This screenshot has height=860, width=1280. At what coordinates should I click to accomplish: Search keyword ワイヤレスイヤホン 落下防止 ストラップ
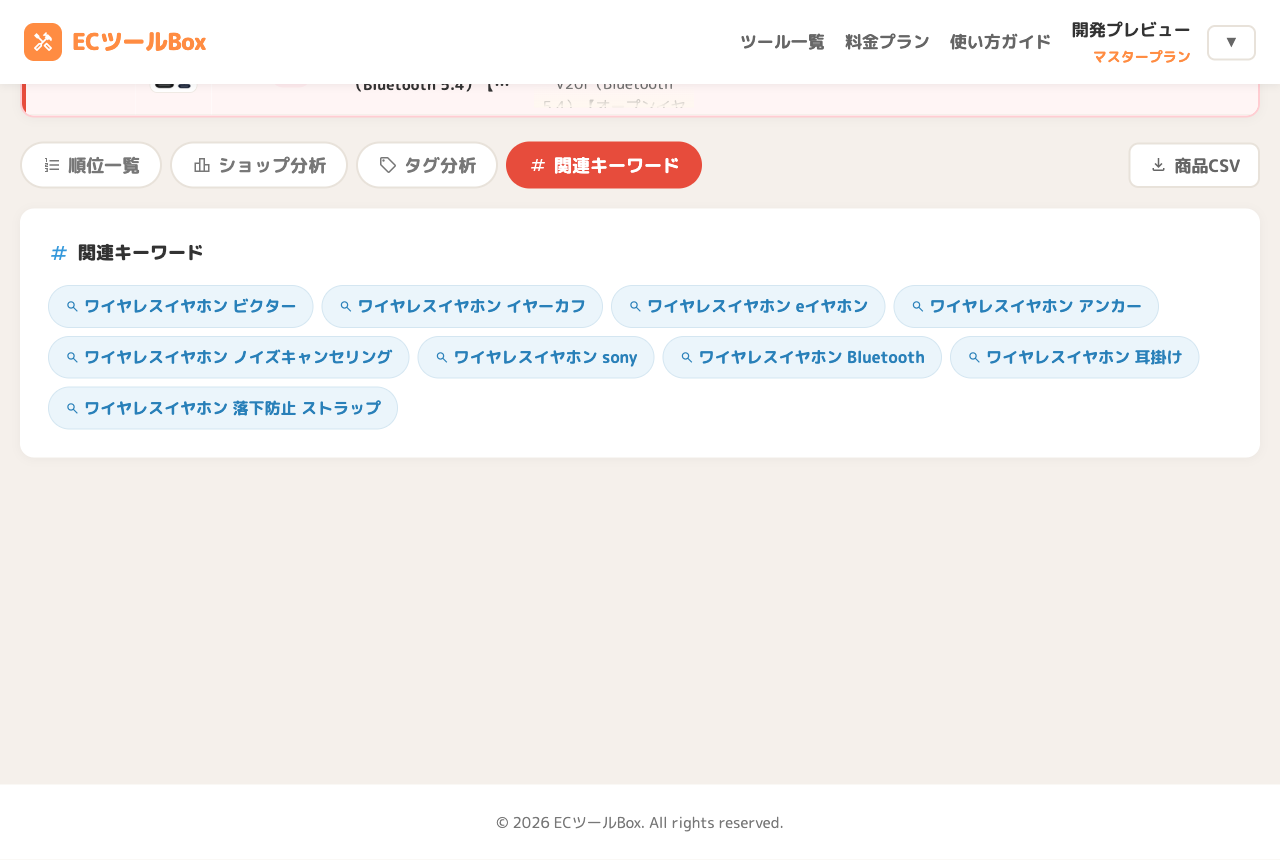223,408
